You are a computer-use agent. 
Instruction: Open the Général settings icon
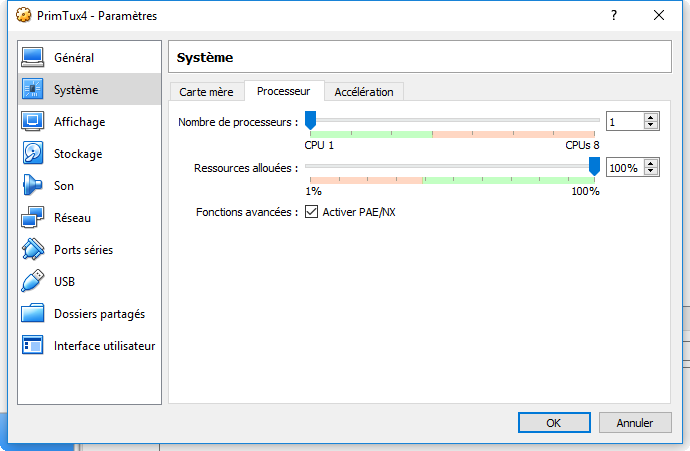tap(33, 58)
